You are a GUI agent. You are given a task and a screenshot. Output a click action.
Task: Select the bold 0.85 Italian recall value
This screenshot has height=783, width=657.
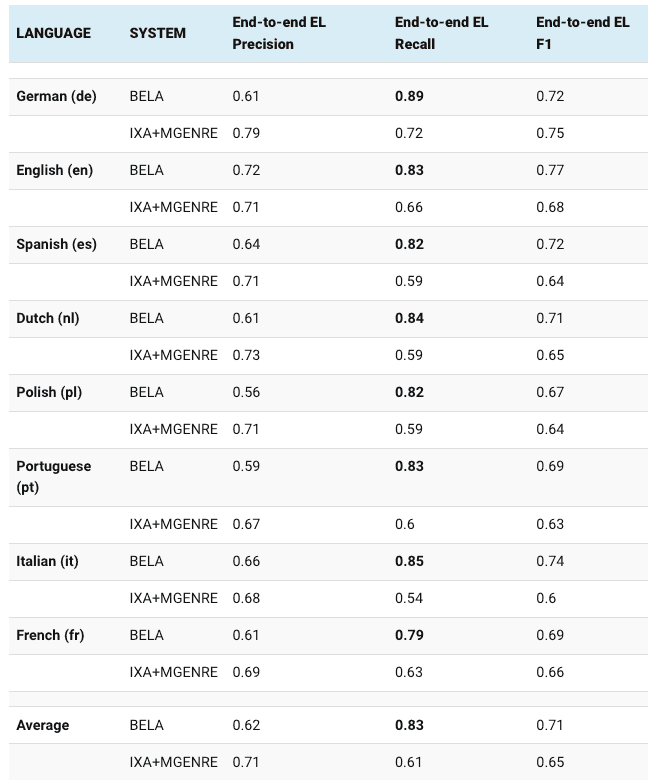click(x=409, y=561)
